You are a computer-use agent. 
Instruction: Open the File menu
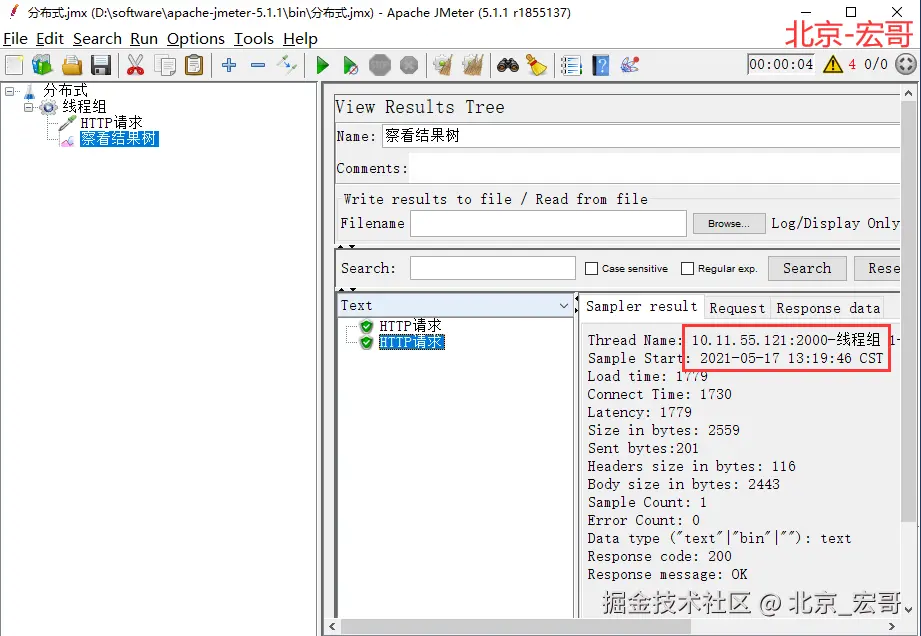pyautogui.click(x=15, y=39)
